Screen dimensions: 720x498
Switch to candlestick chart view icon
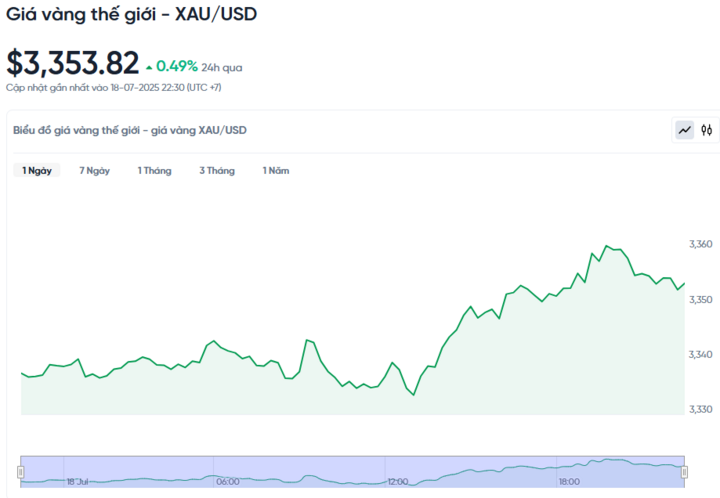(706, 130)
